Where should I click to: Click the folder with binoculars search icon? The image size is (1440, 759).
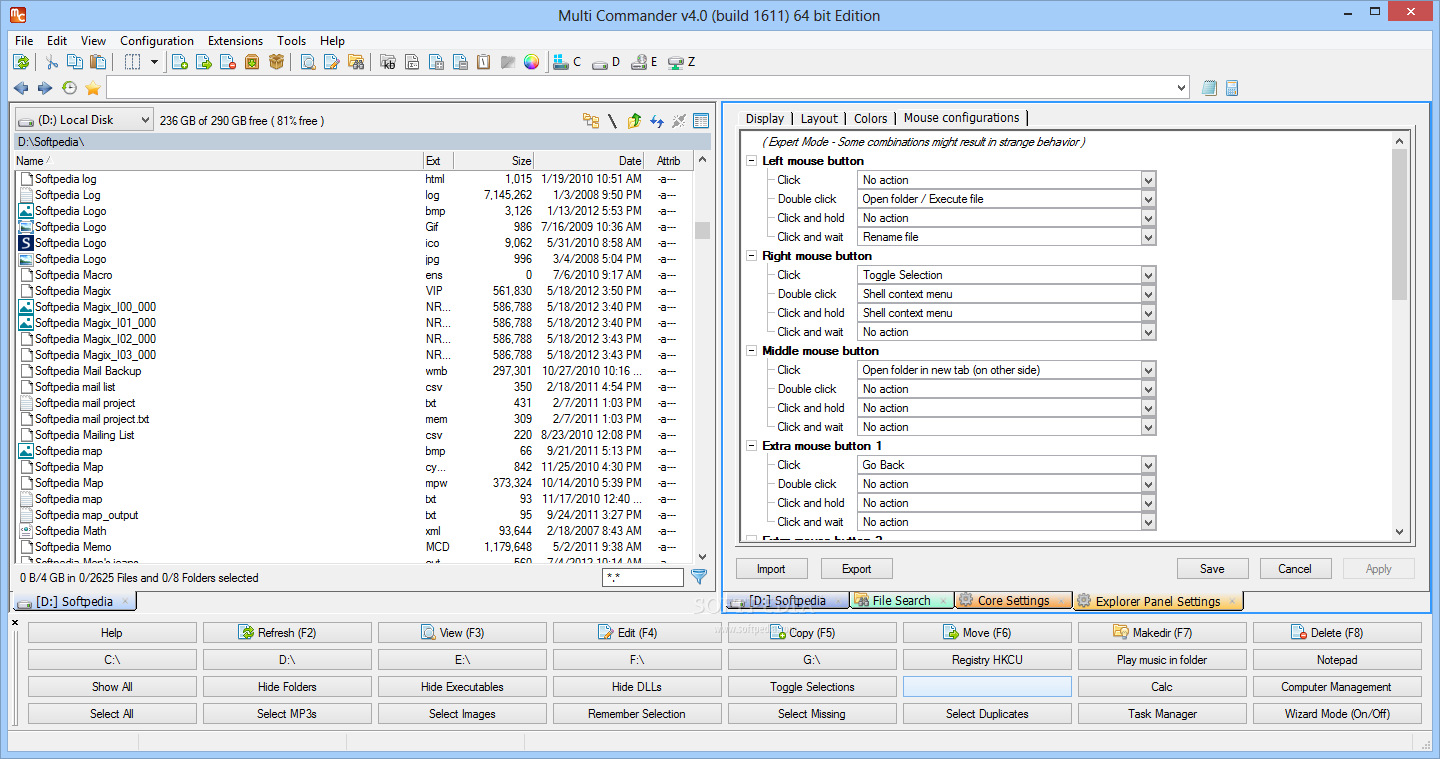coord(356,62)
